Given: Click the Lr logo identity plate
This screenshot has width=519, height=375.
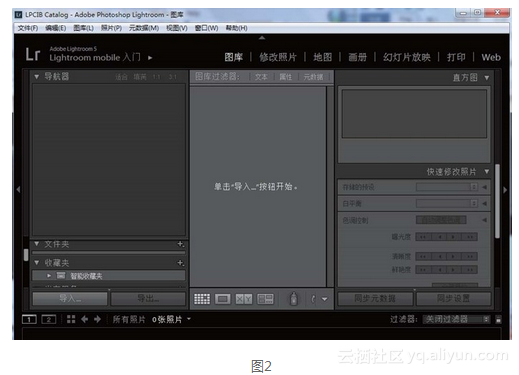Looking at the screenshot, I should click(33, 54).
